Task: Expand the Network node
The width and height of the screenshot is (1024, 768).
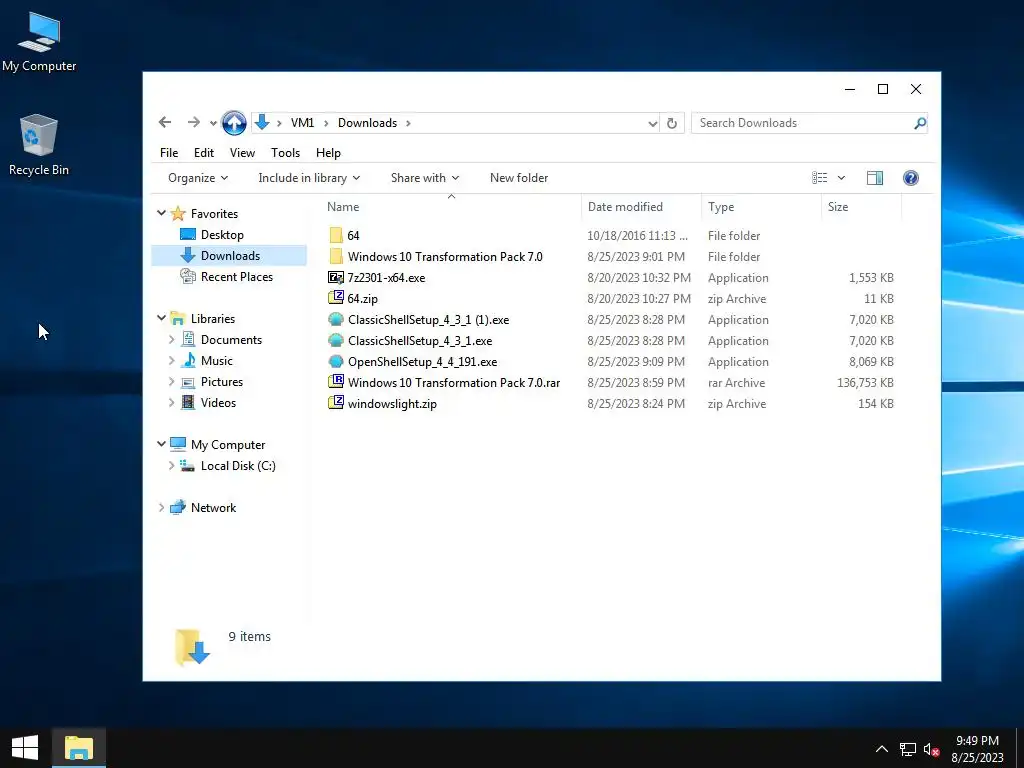Action: (x=161, y=507)
